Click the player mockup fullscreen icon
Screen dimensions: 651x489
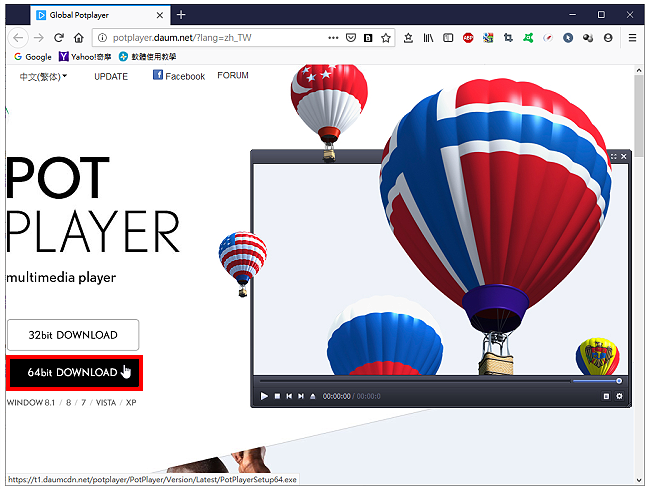[x=614, y=156]
